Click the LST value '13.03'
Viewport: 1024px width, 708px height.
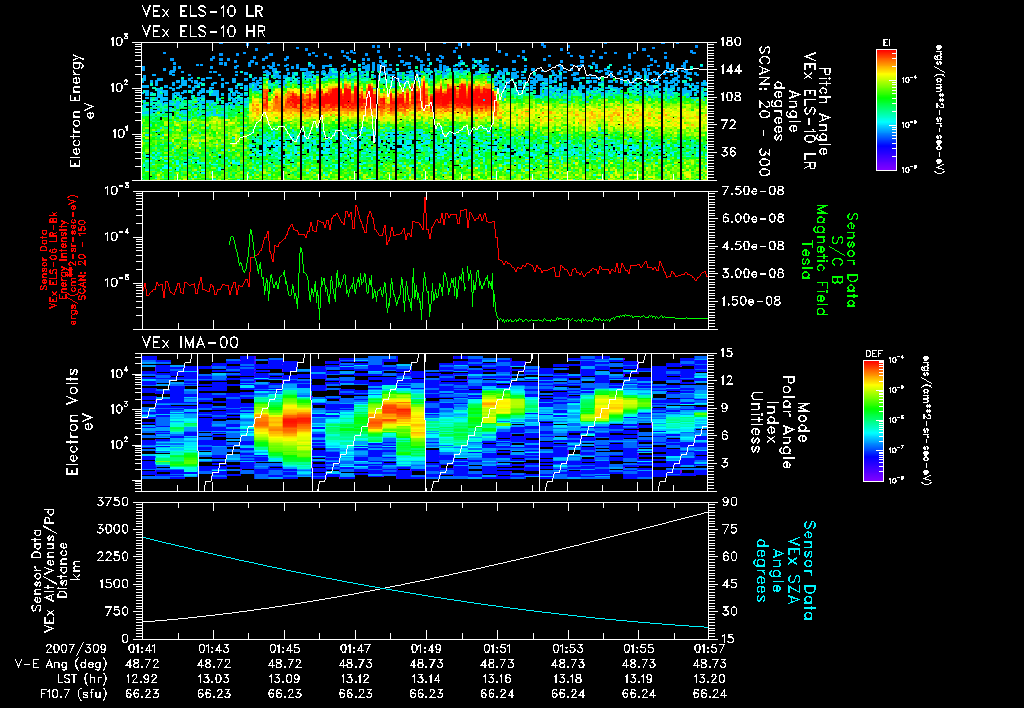pos(214,679)
